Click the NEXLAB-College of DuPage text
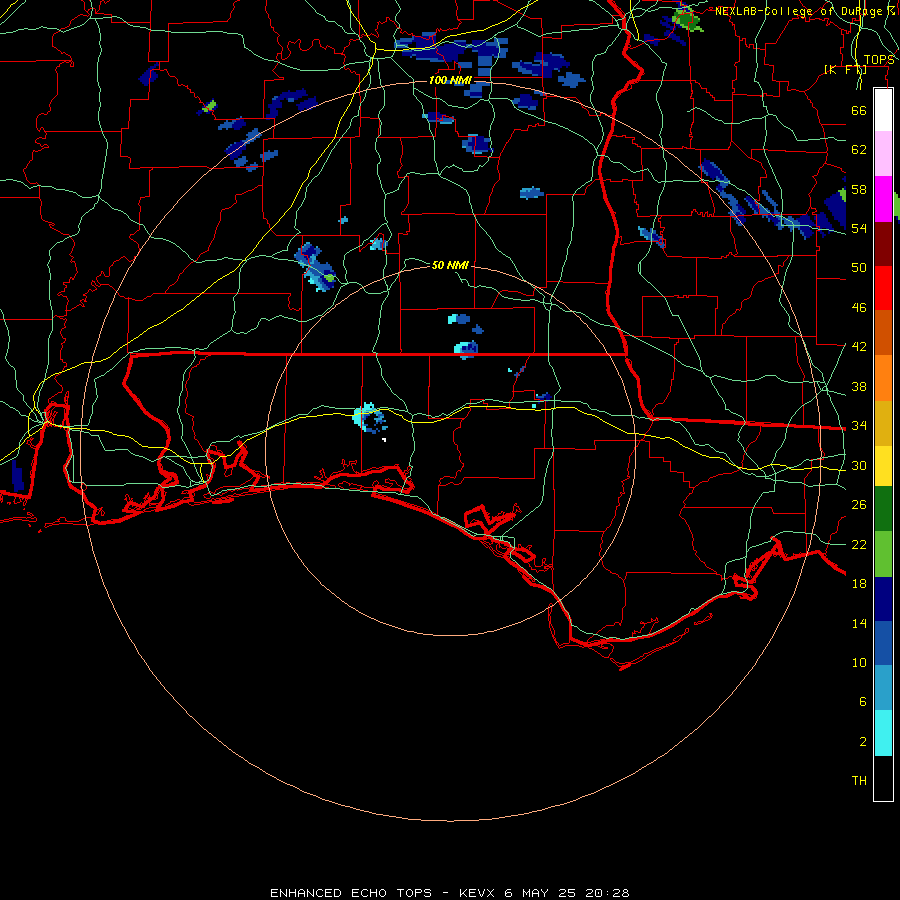Viewport: 900px width, 900px height. (x=803, y=11)
